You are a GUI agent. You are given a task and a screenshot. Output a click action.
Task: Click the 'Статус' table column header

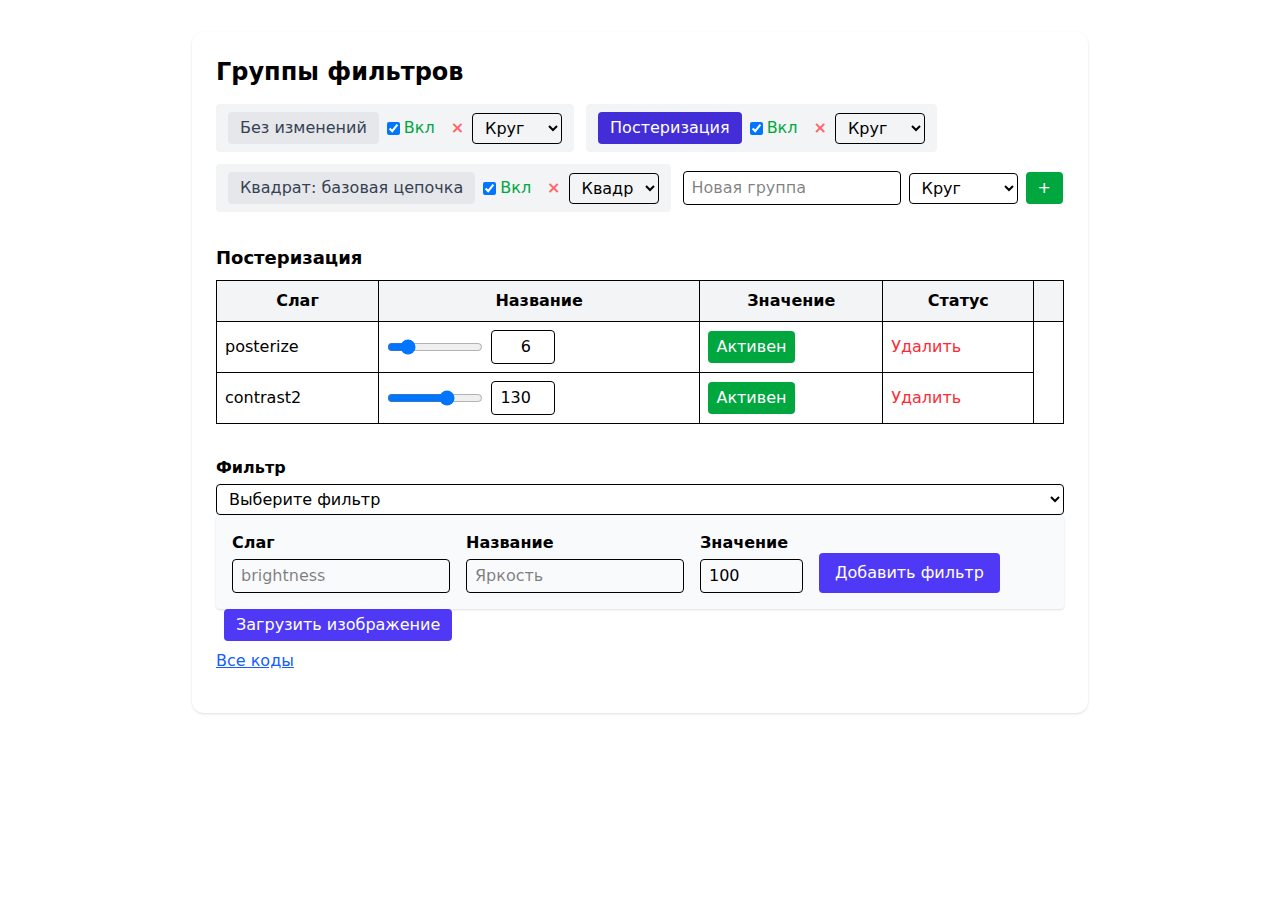(x=958, y=301)
